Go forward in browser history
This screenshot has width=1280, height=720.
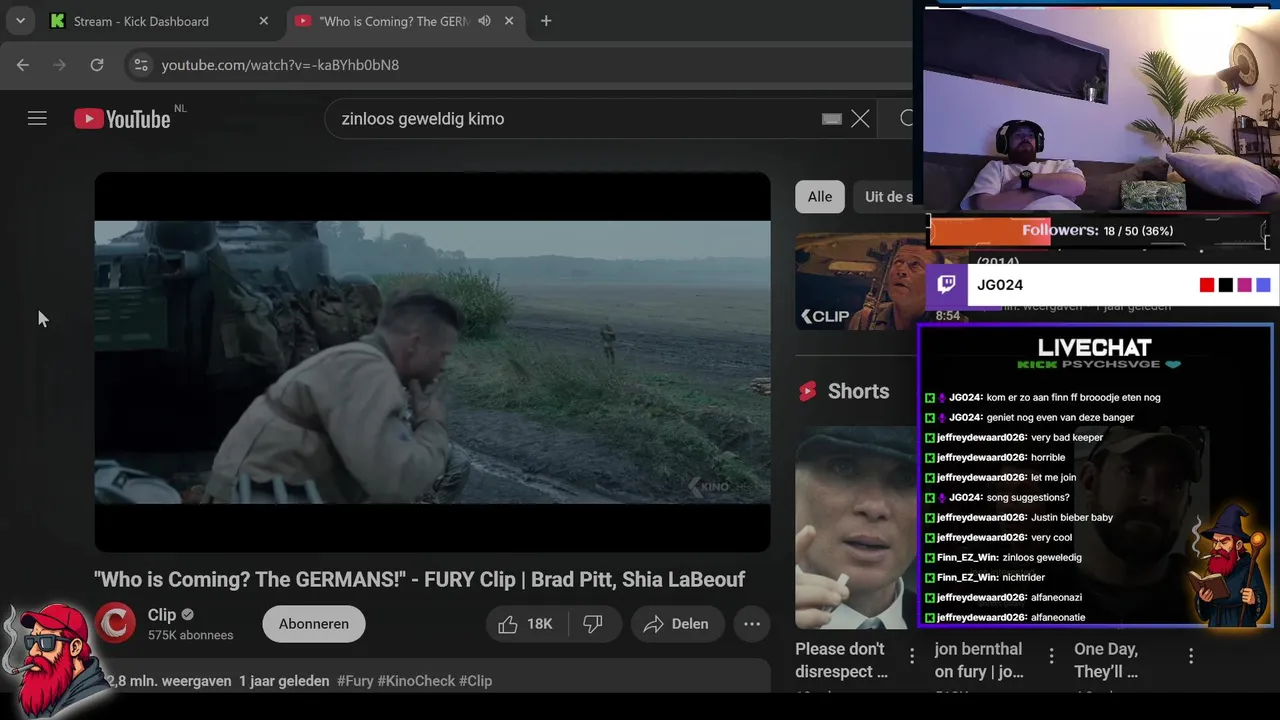click(x=60, y=65)
